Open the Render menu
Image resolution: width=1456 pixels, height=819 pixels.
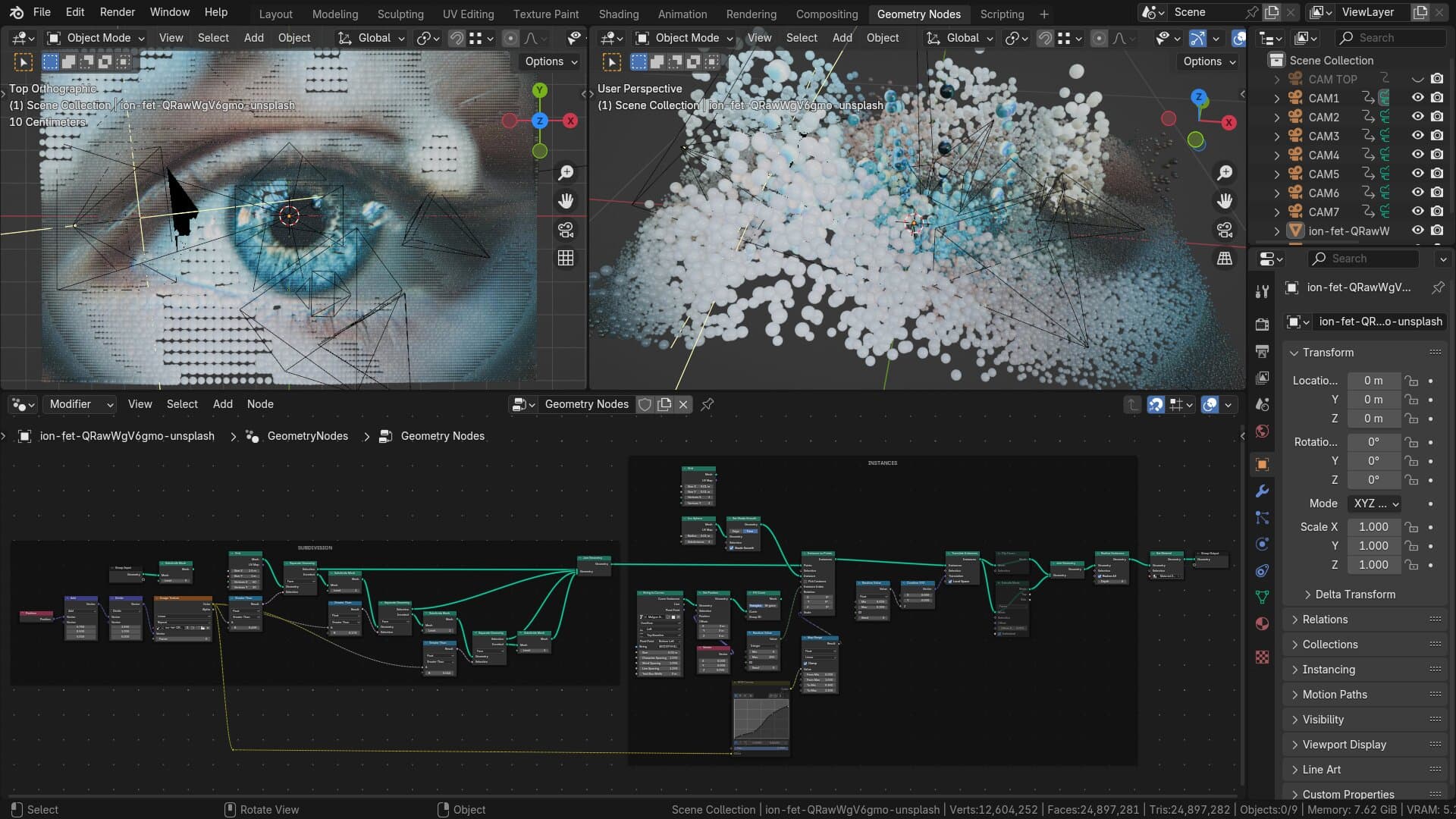pyautogui.click(x=118, y=12)
